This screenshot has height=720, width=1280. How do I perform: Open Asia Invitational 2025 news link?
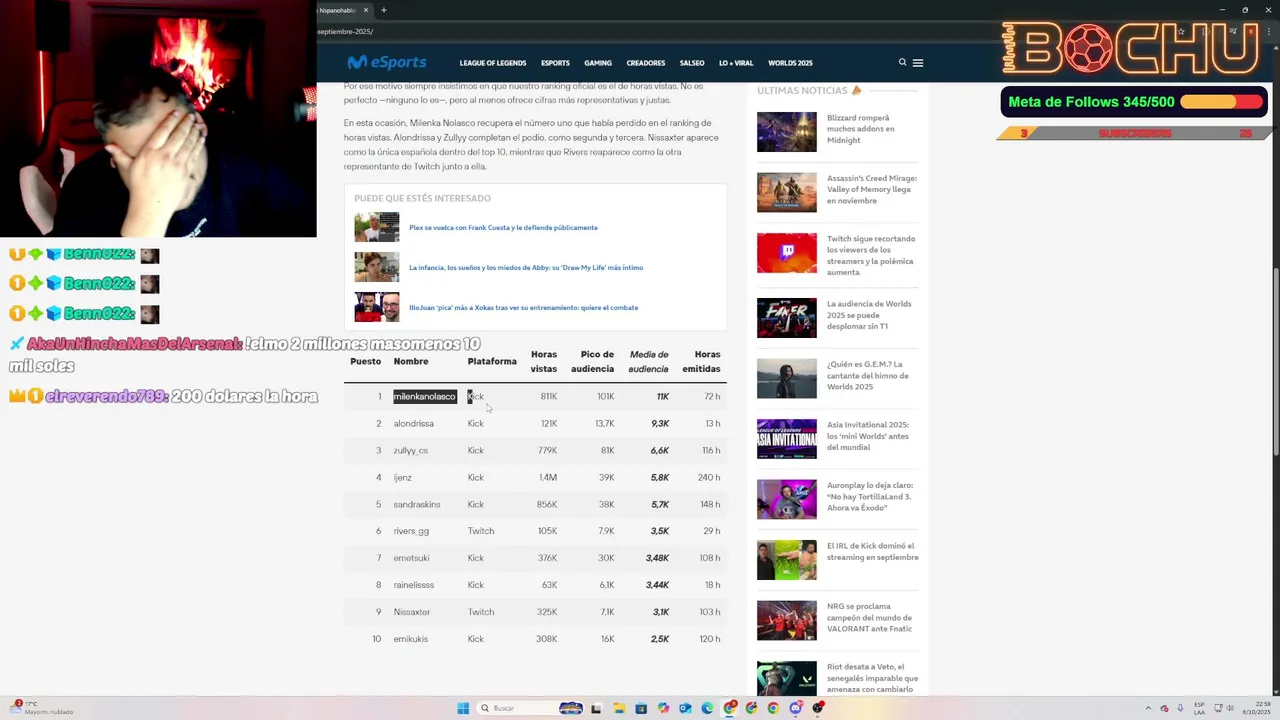(868, 436)
